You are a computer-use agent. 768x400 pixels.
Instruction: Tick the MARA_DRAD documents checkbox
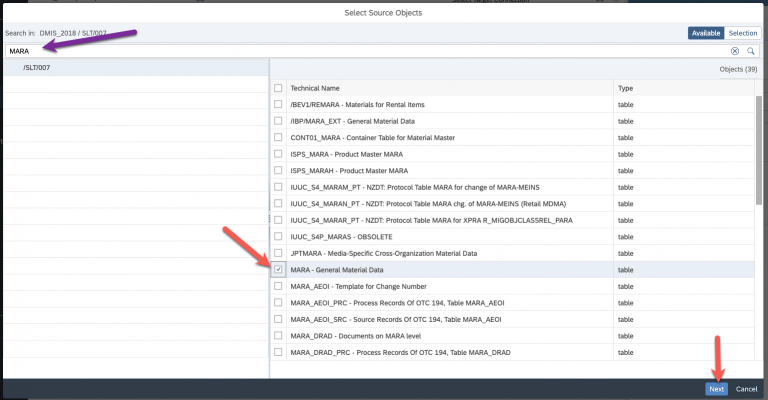pos(278,335)
